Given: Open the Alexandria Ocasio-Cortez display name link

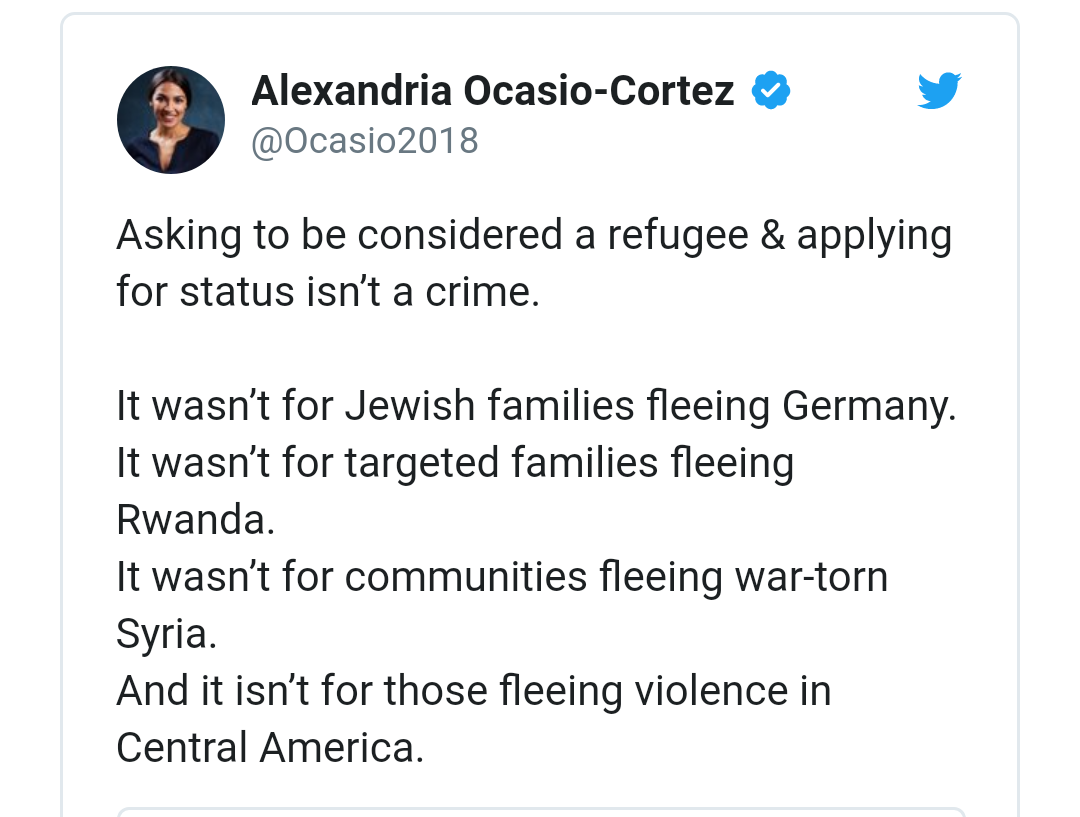Looking at the screenshot, I should pos(492,92).
